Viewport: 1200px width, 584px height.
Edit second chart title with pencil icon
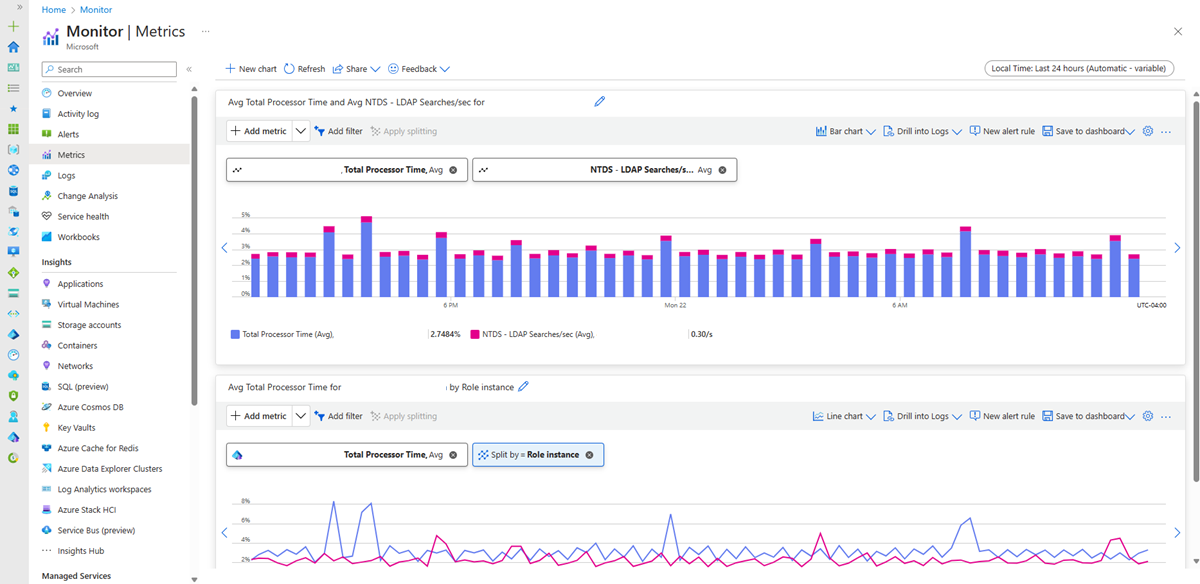pos(523,386)
